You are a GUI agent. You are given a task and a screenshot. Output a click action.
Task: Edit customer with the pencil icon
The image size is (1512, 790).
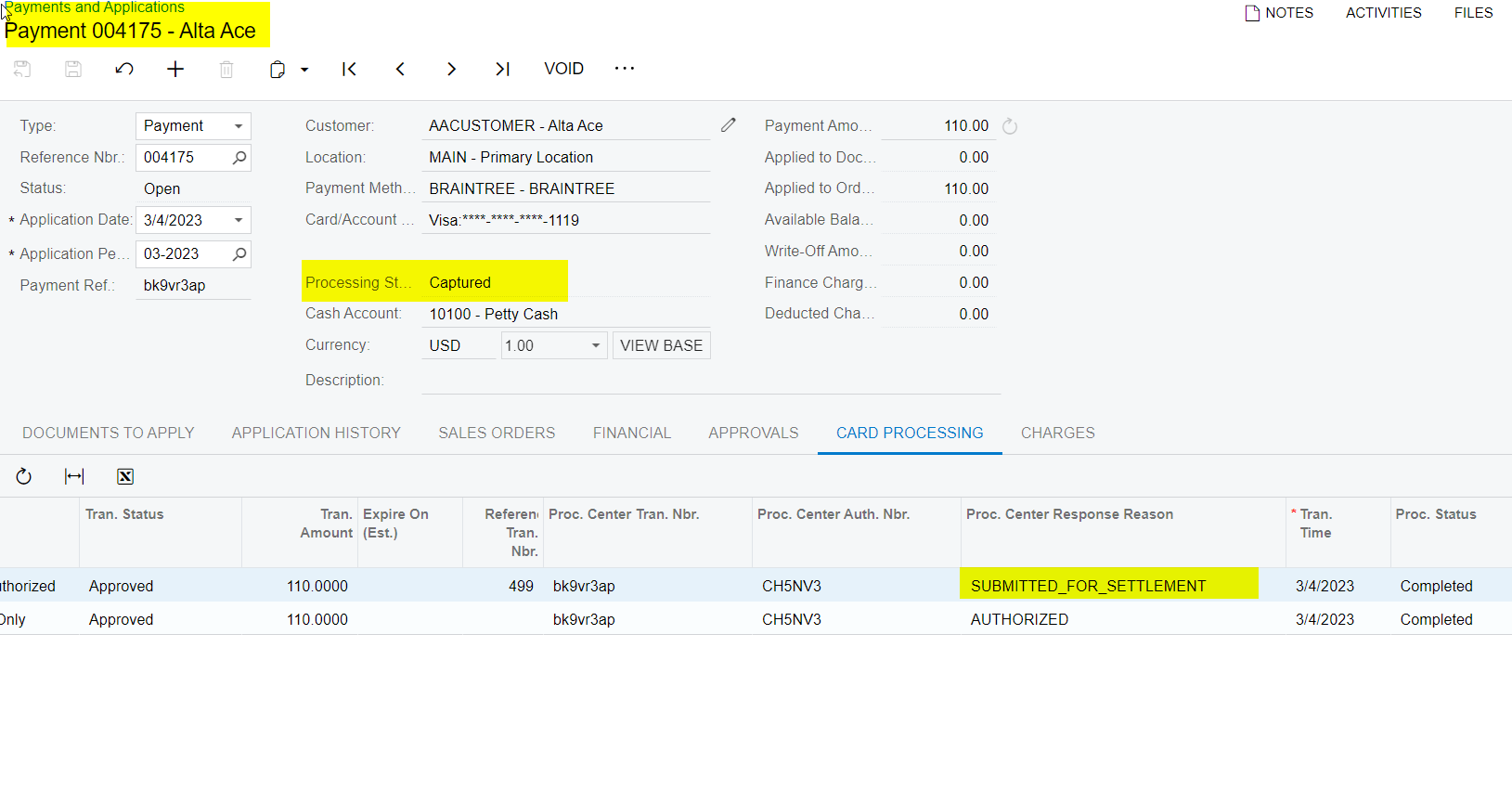click(x=729, y=124)
